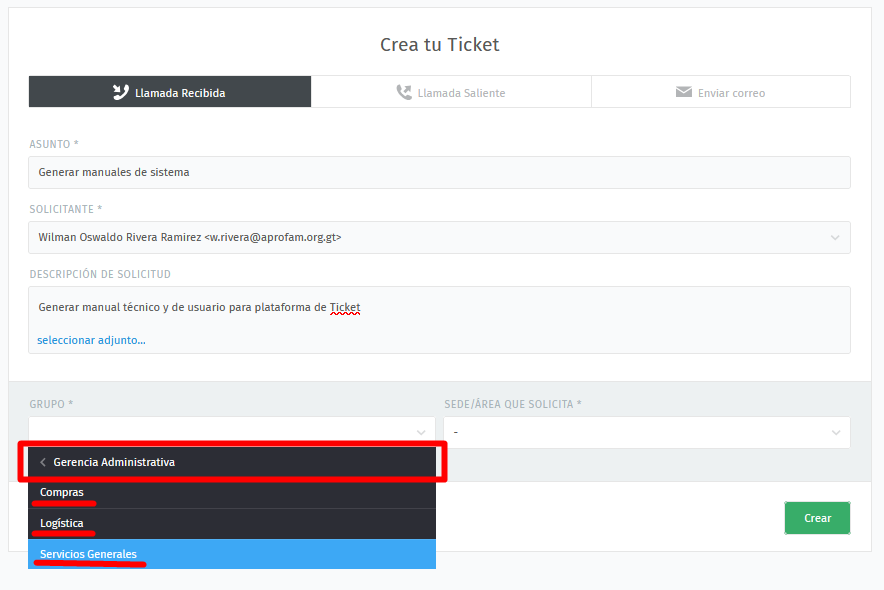Choose the Logística group option
Screen dimensions: 884x590
(x=232, y=524)
